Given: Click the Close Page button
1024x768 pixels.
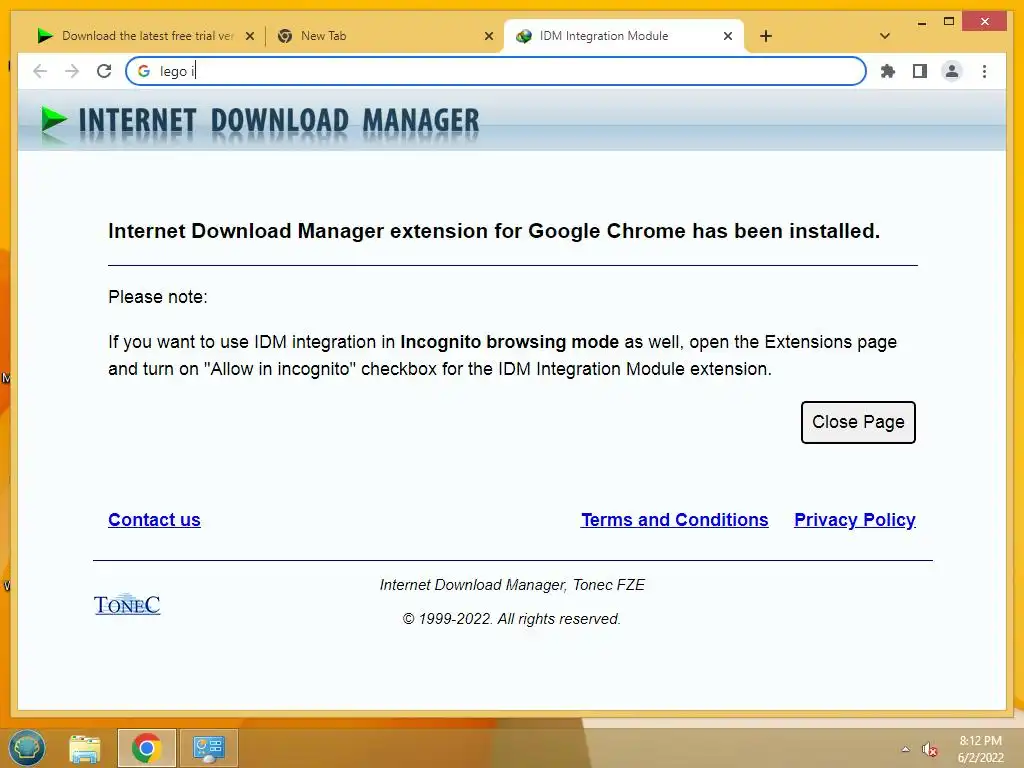Looking at the screenshot, I should click(858, 423).
